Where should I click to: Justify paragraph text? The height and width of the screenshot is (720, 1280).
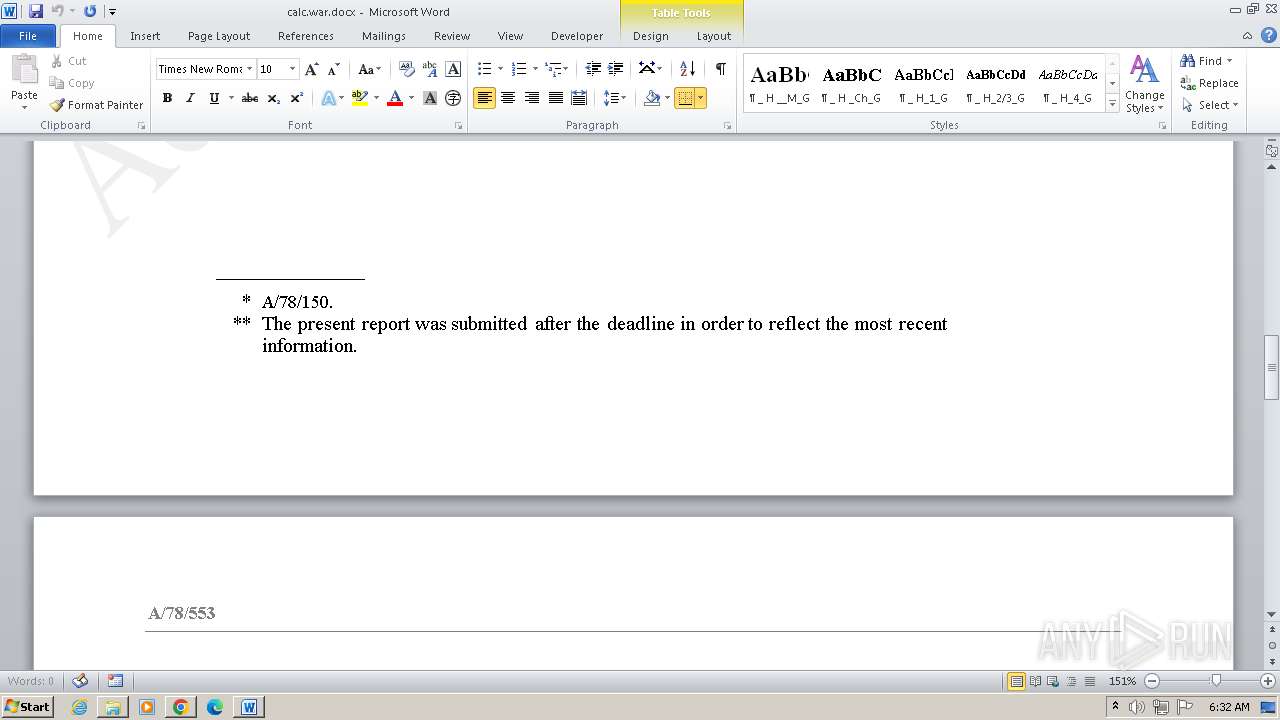(x=555, y=98)
